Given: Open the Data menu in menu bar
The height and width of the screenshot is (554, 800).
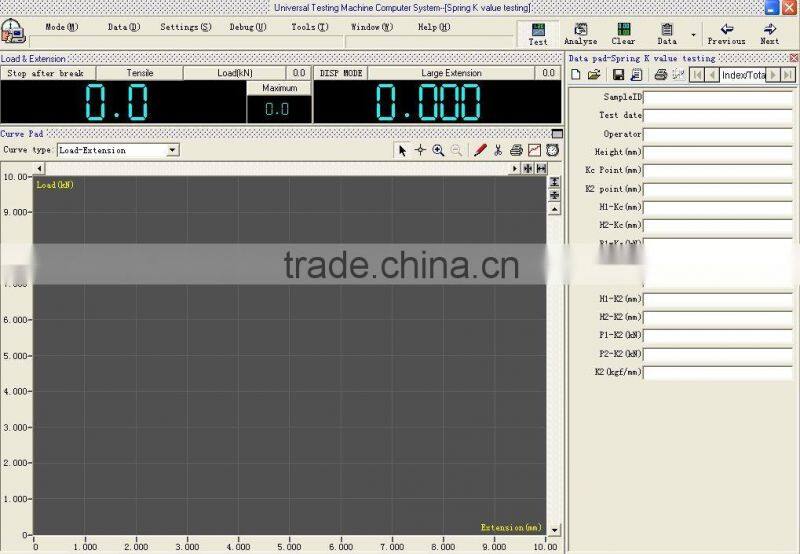Looking at the screenshot, I should pos(123,27).
